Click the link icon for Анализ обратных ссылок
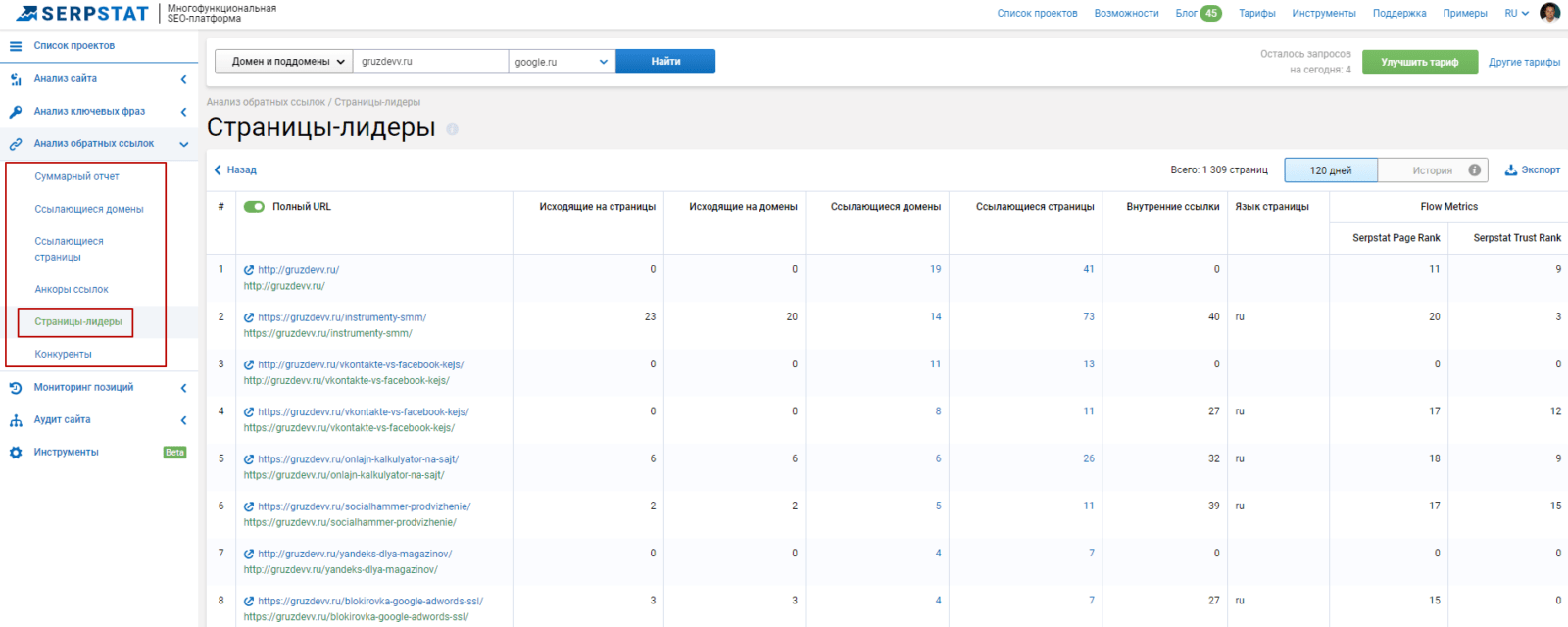This screenshot has height=627, width=1568. coord(16,144)
